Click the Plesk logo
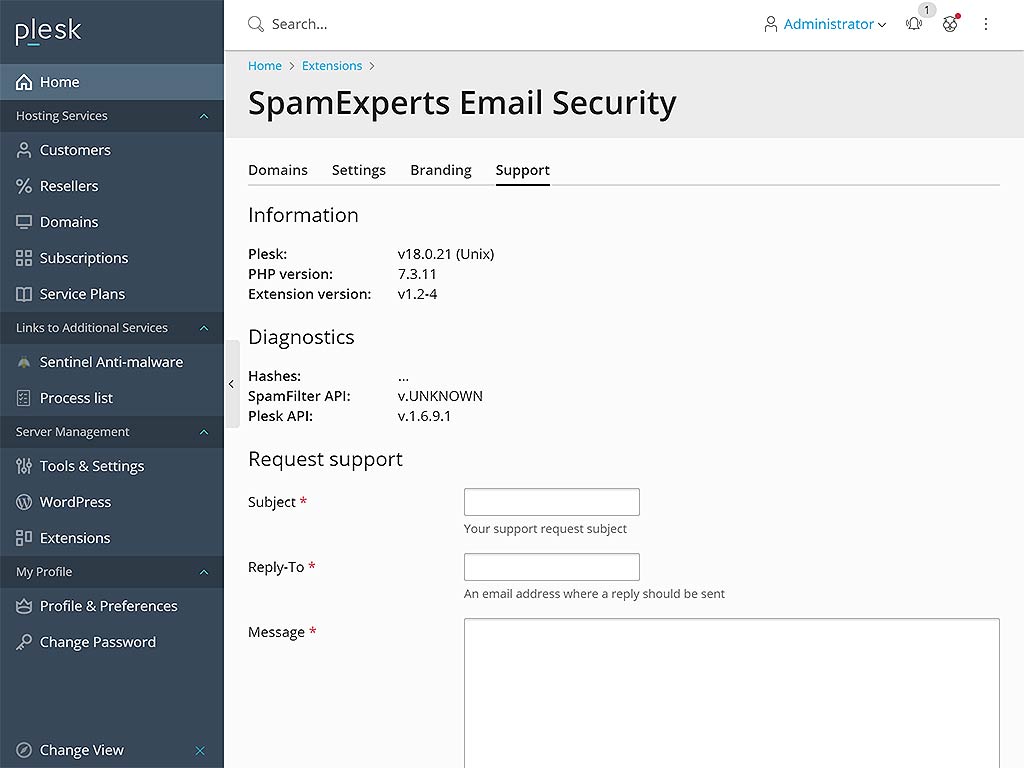The height and width of the screenshot is (768, 1024). pos(47,31)
